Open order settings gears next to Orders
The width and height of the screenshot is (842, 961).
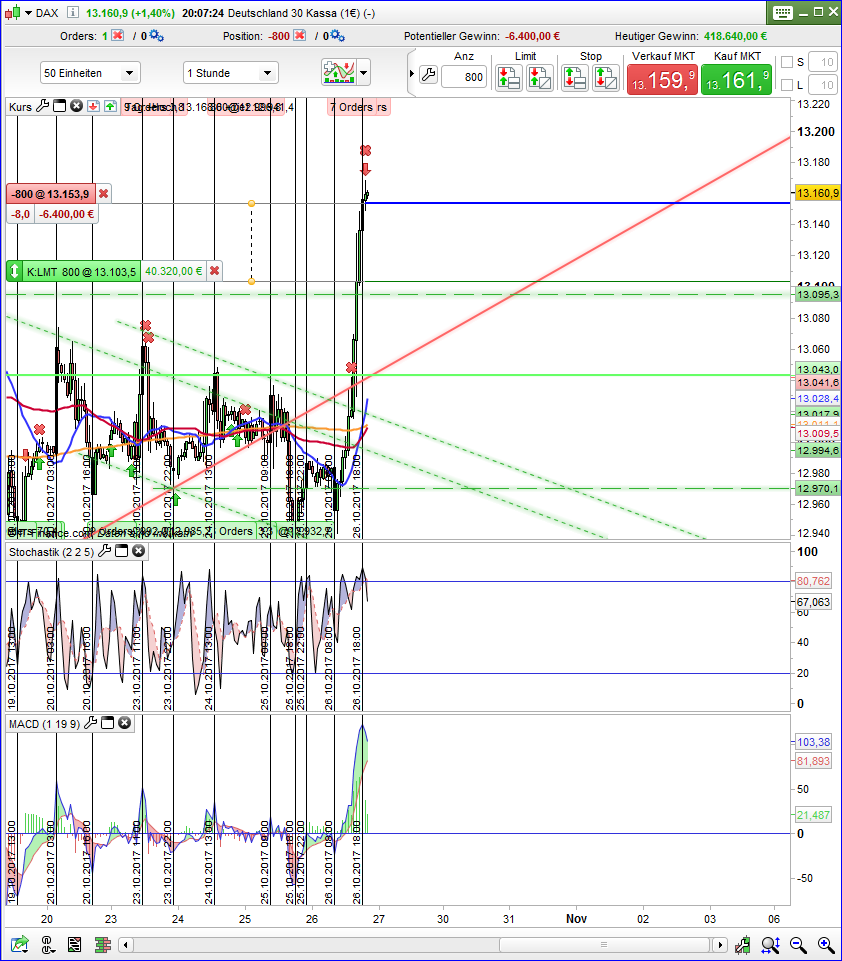(x=156, y=36)
